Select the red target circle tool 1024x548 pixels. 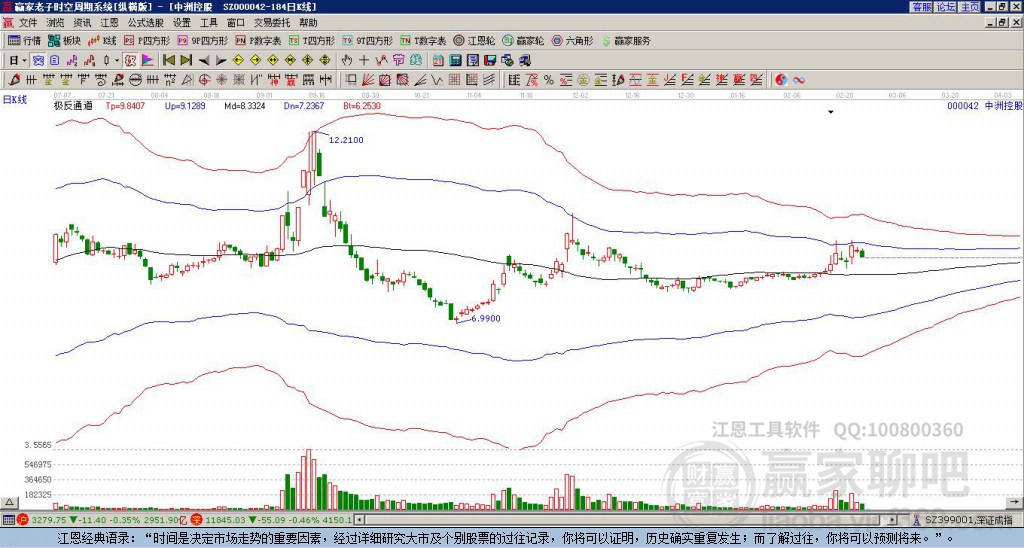coord(204,80)
